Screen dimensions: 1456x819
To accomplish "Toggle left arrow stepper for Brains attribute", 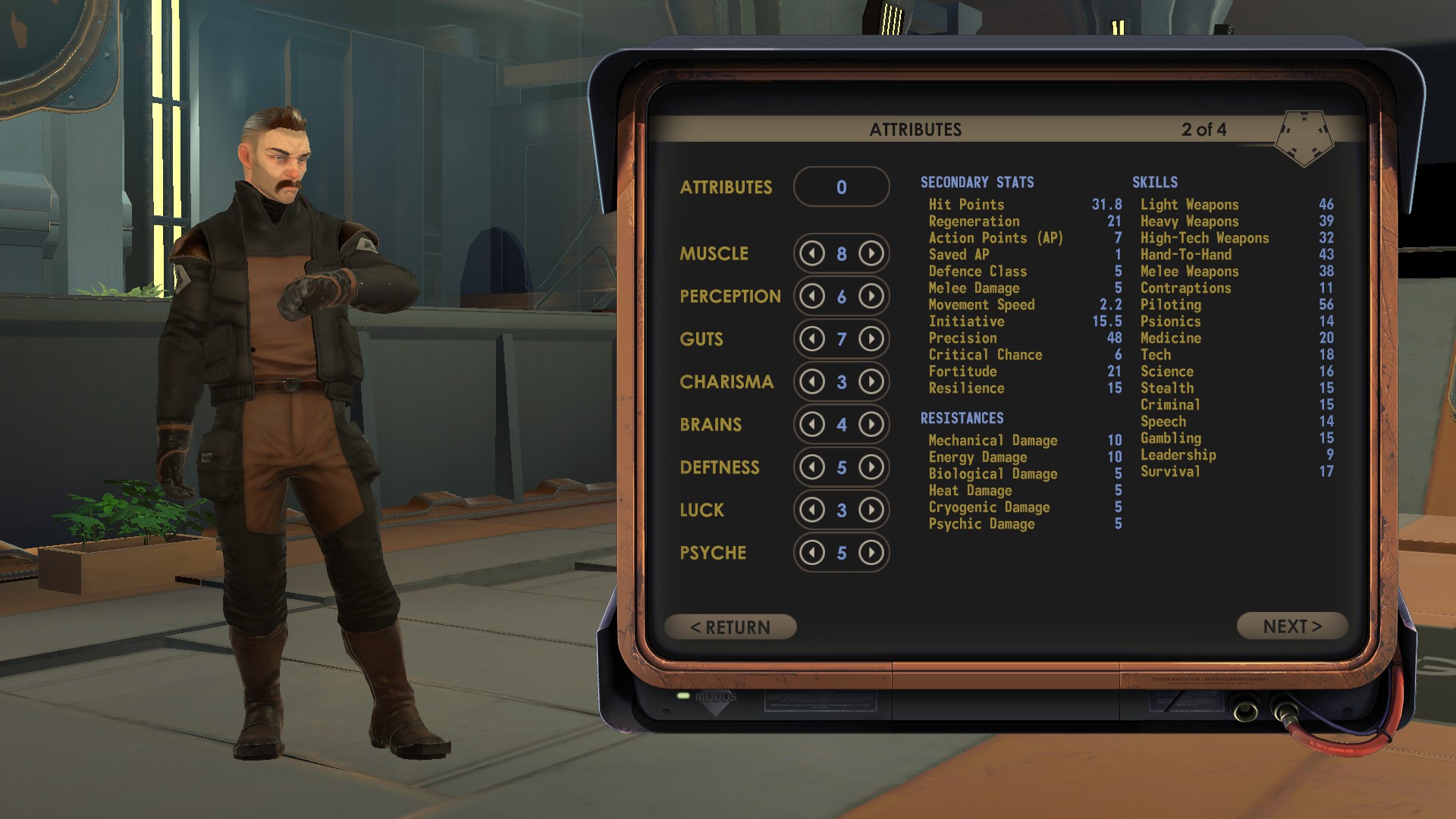I will (x=811, y=424).
